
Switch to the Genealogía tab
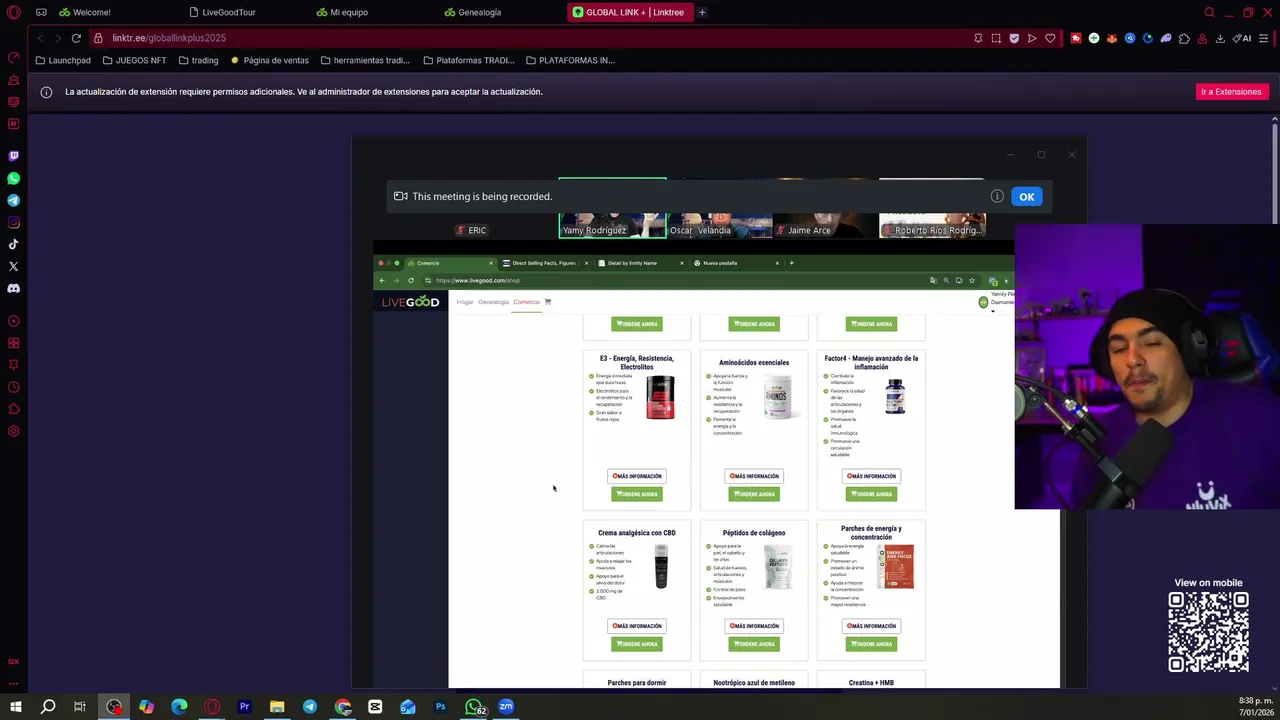tap(472, 12)
